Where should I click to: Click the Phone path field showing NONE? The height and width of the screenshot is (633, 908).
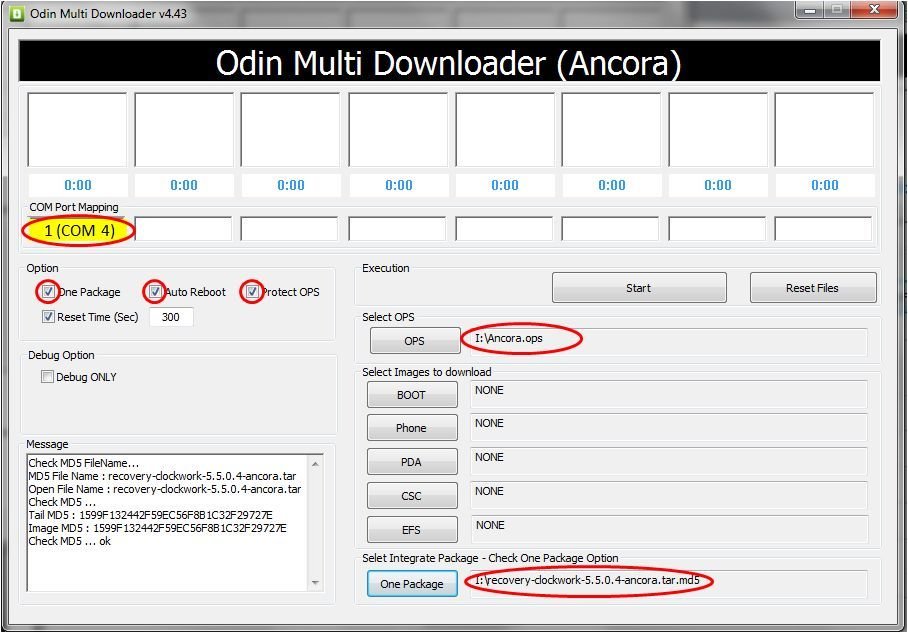pyautogui.click(x=669, y=427)
